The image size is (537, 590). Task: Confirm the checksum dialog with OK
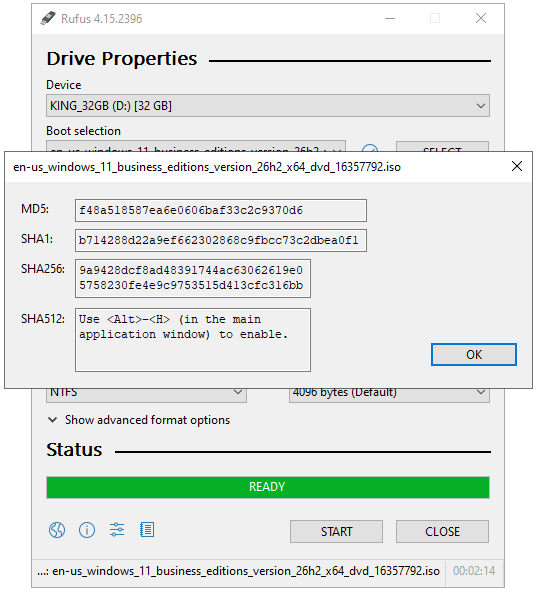474,354
